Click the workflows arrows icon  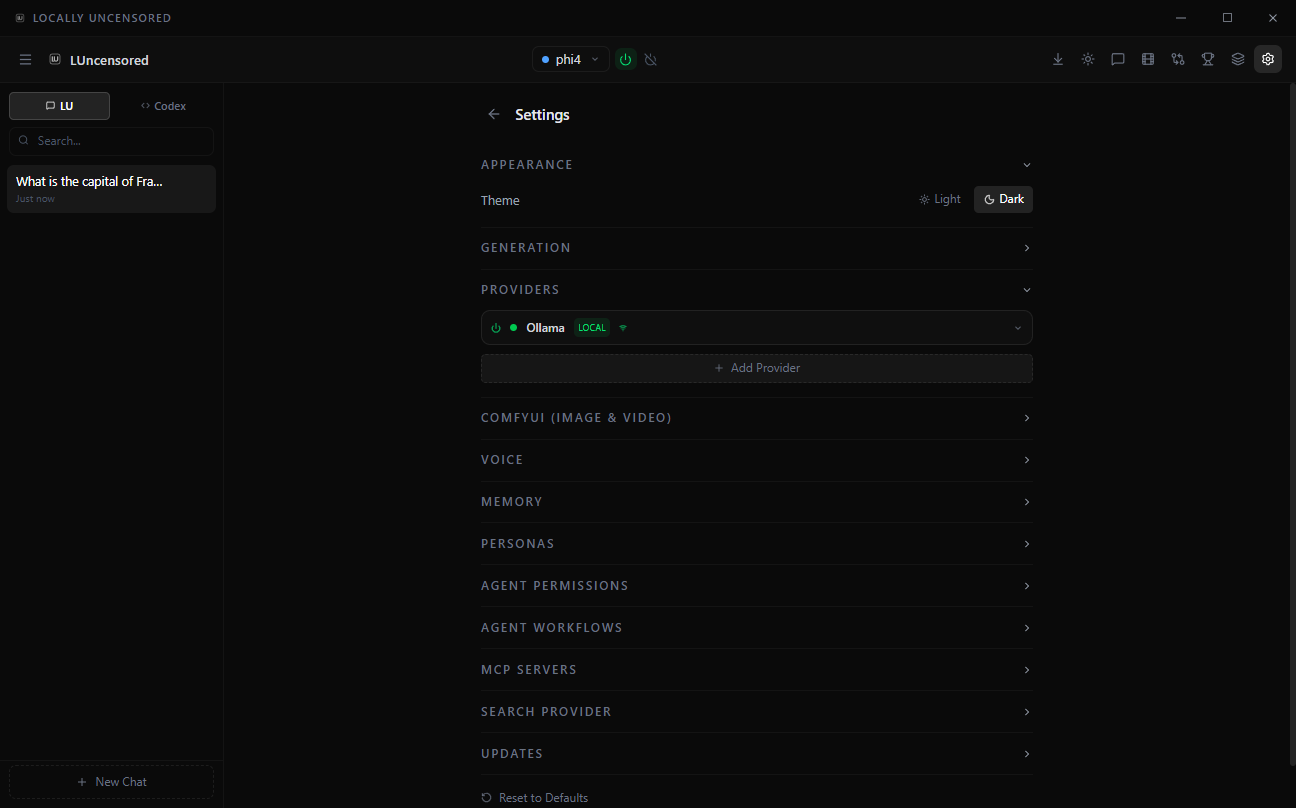pos(1178,59)
